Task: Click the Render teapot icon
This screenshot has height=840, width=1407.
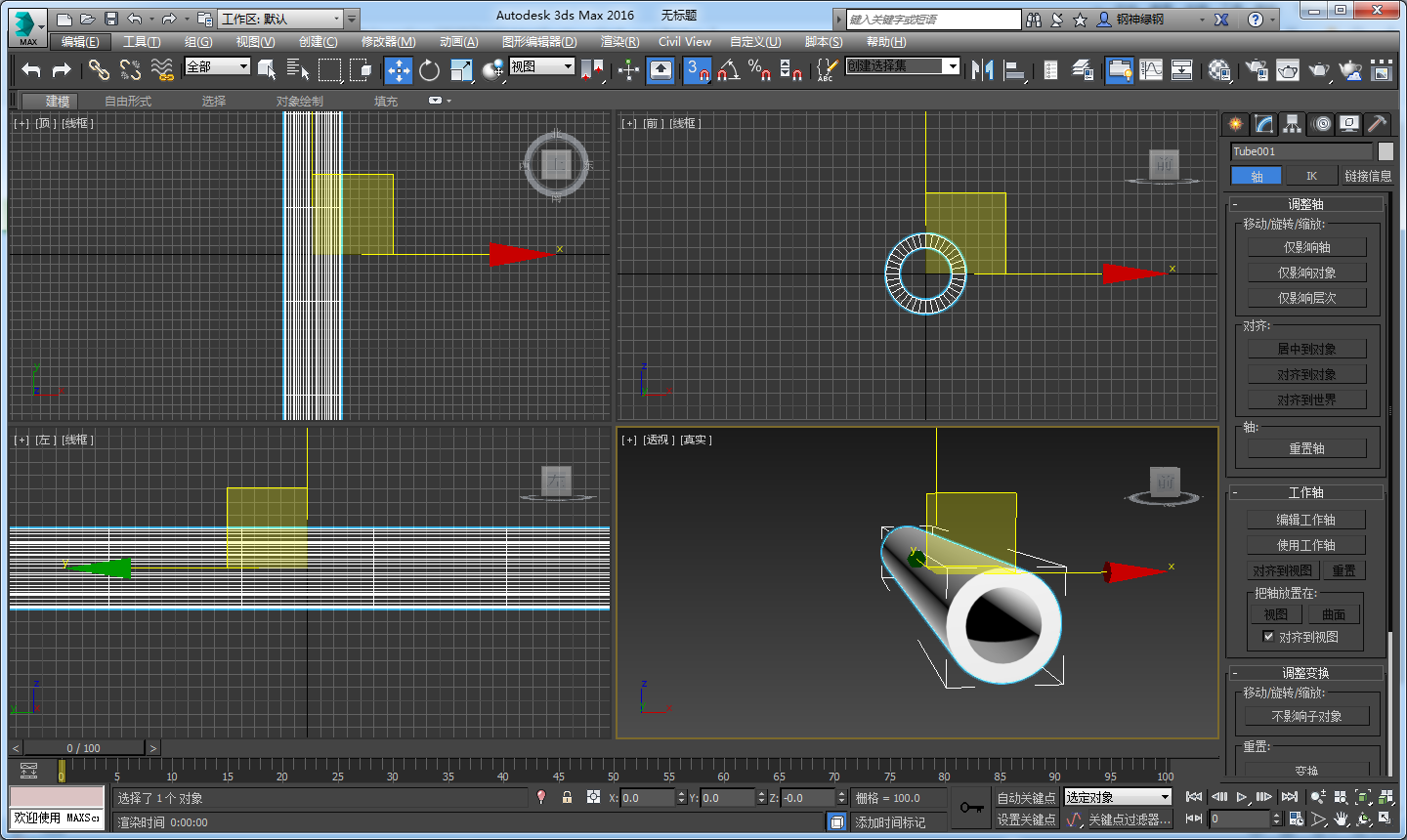Action: pyautogui.click(x=1319, y=69)
